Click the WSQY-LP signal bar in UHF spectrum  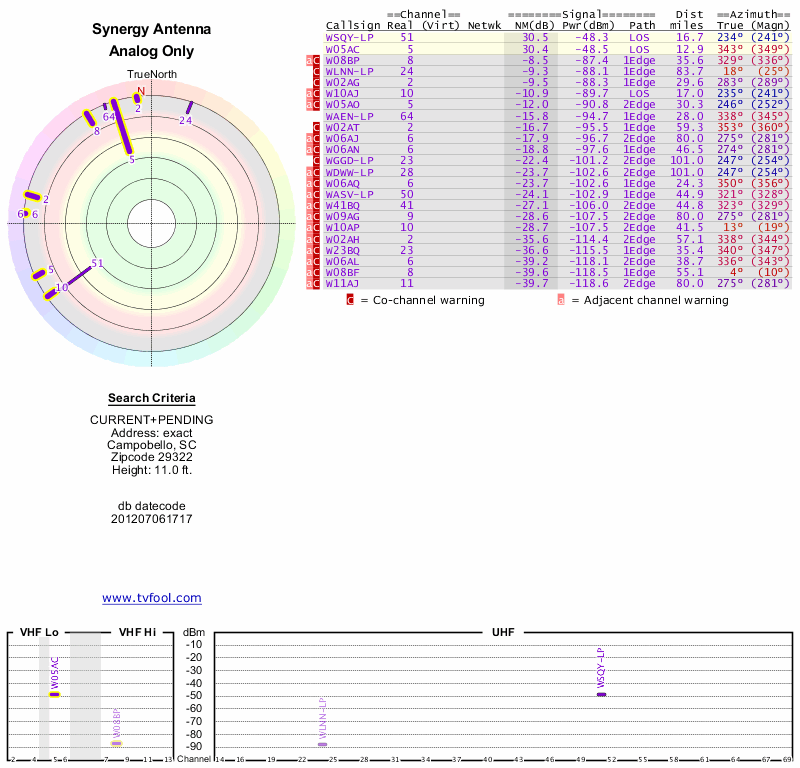[601, 693]
